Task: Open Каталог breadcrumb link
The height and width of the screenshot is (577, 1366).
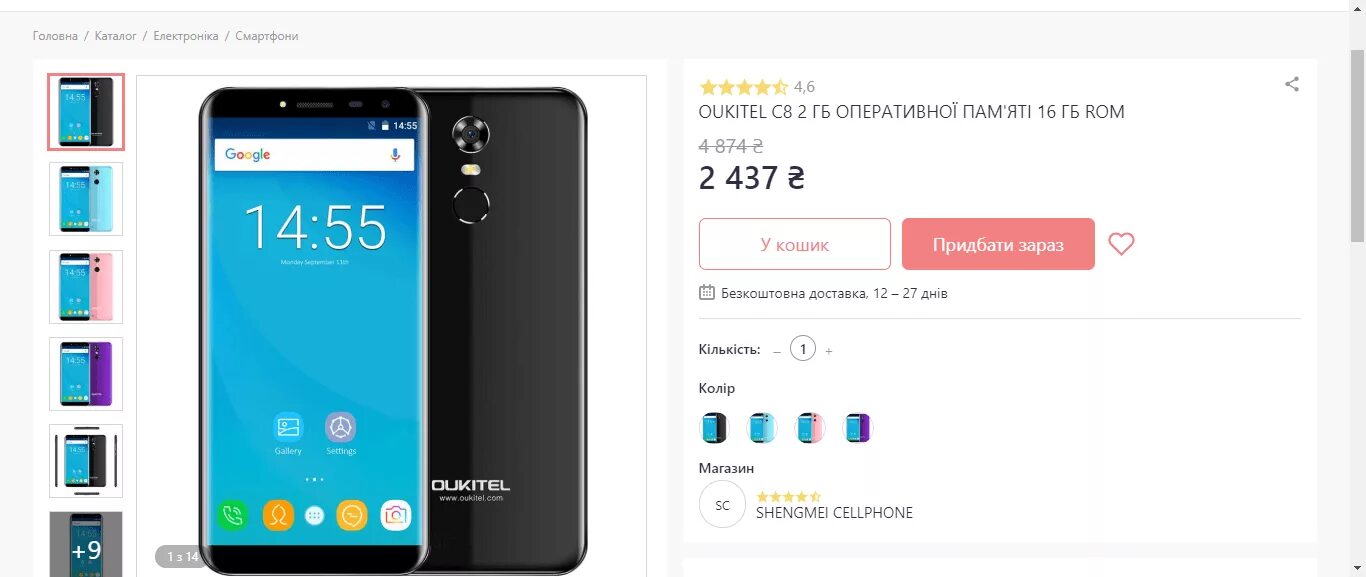Action: (116, 36)
